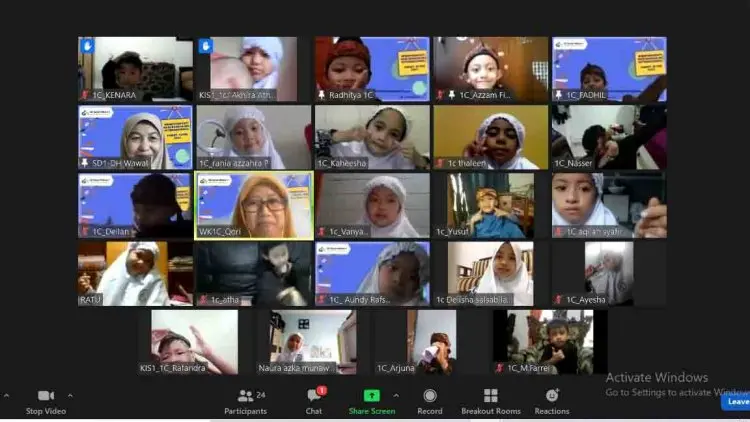Select the 1C_Kaheesha video tile
750x422 pixels.
coord(372,137)
